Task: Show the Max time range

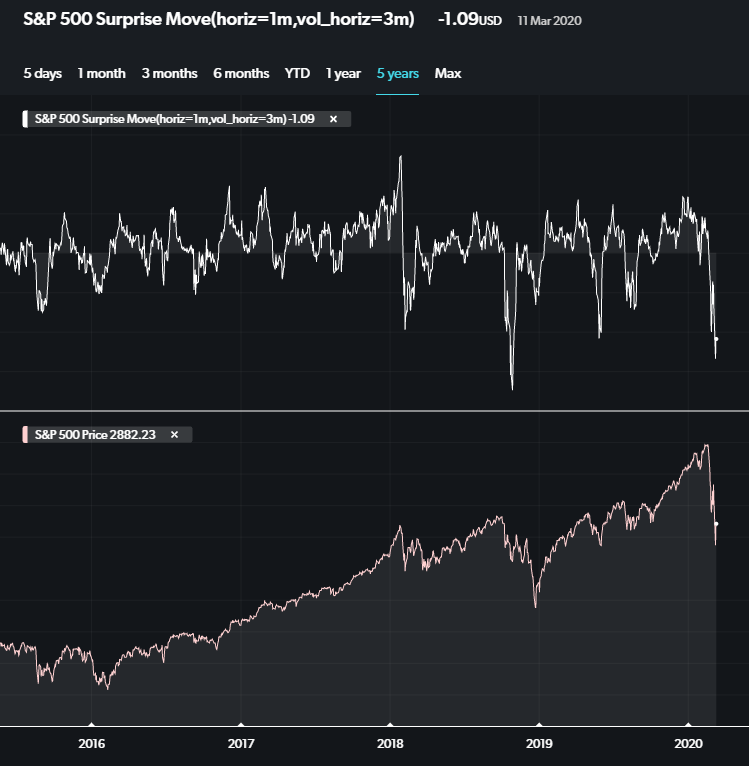Action: (448, 73)
